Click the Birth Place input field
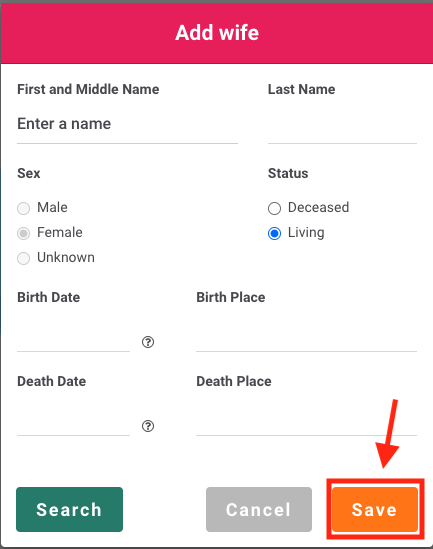Screen dimensions: 433x549 (306, 337)
